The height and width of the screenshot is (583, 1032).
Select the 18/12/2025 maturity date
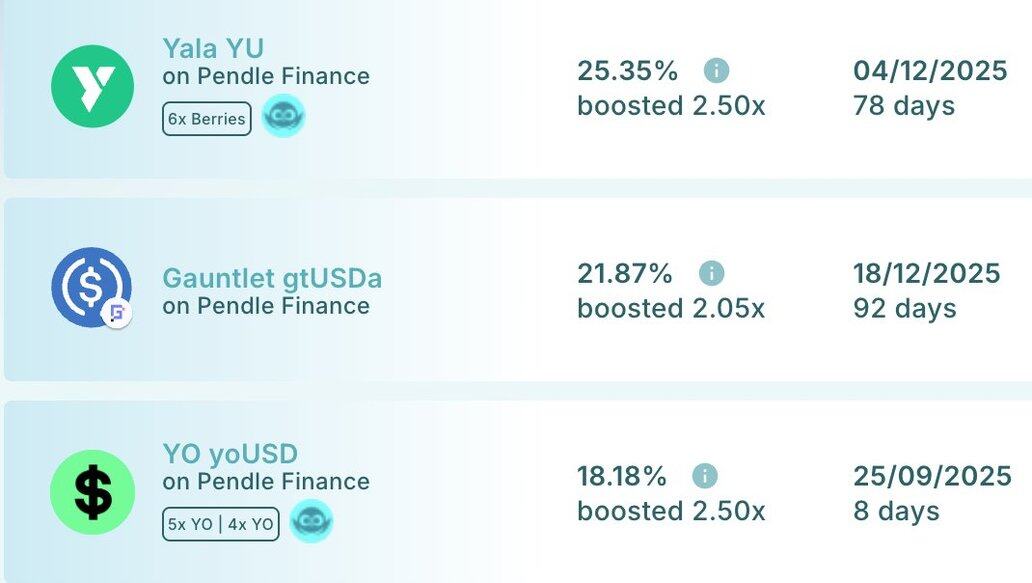coord(927,273)
